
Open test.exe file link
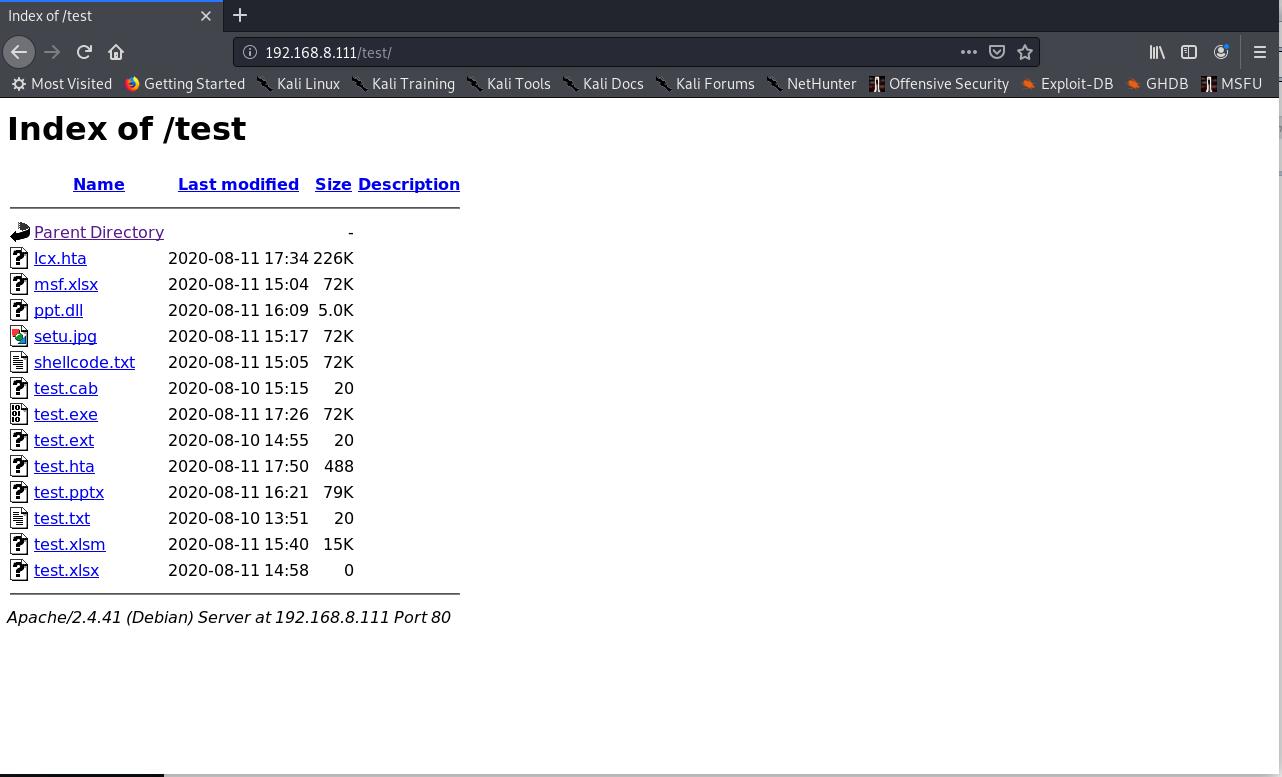66,414
